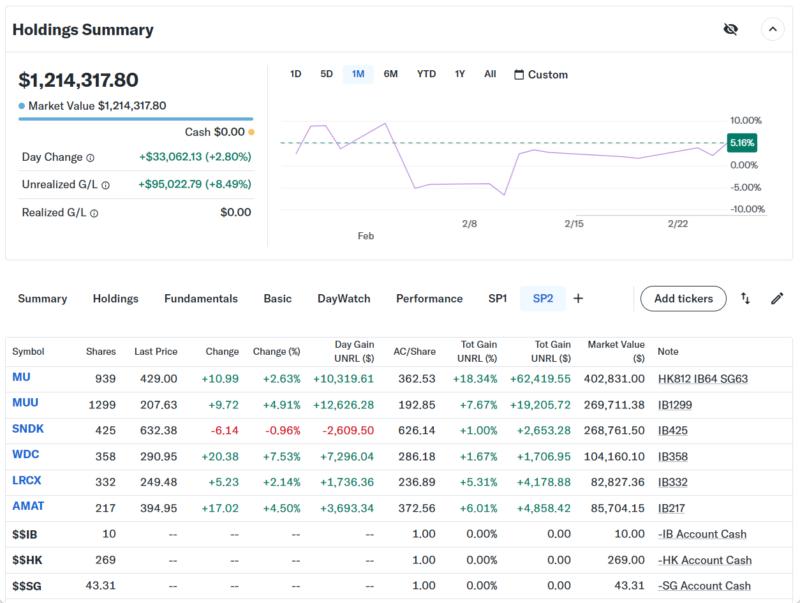This screenshot has height=603, width=800.
Task: Switch to the Performance tab
Action: coord(429,298)
